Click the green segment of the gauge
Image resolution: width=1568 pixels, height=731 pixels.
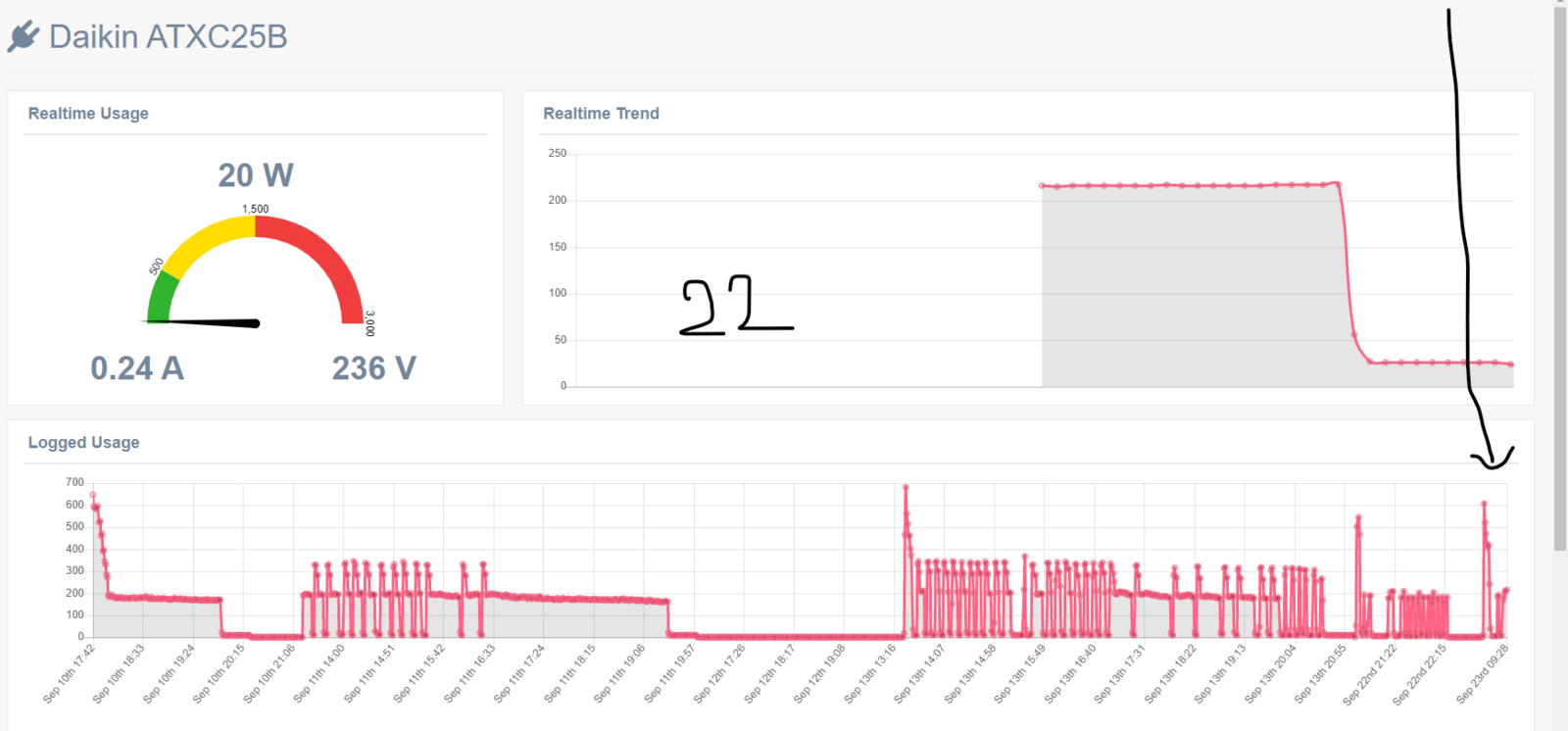click(x=161, y=298)
